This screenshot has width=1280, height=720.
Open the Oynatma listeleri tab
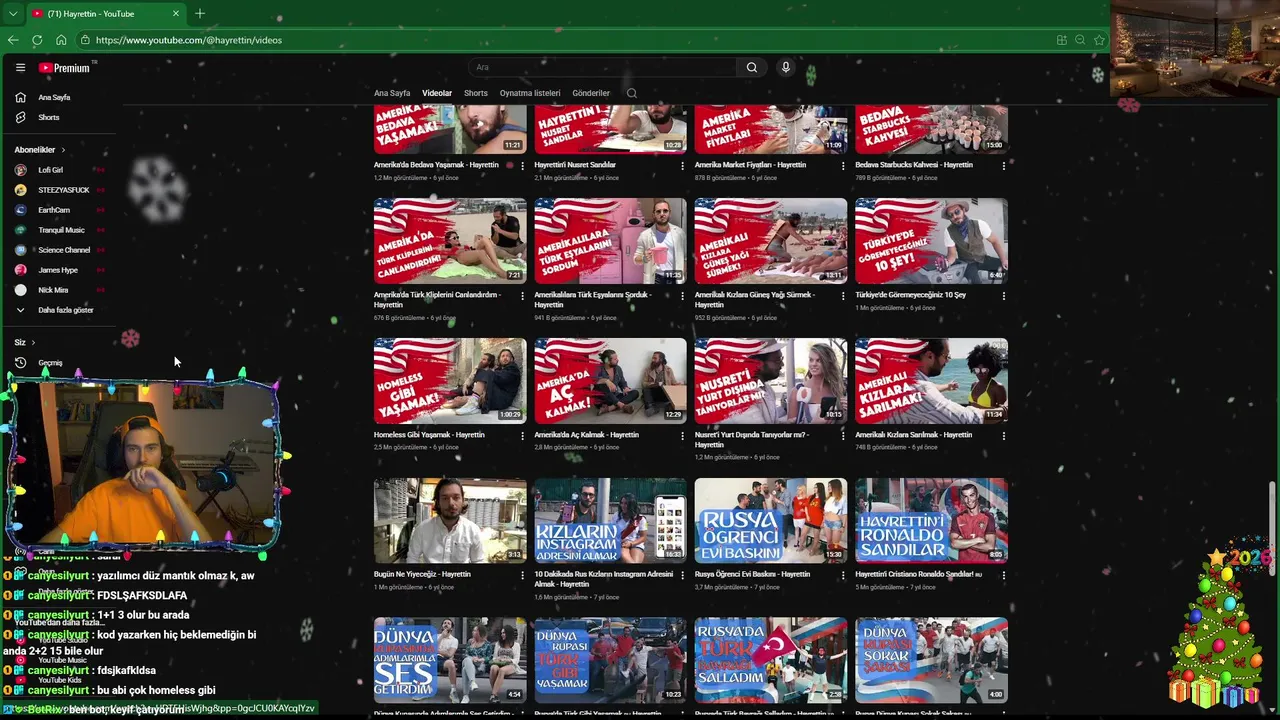(x=530, y=93)
